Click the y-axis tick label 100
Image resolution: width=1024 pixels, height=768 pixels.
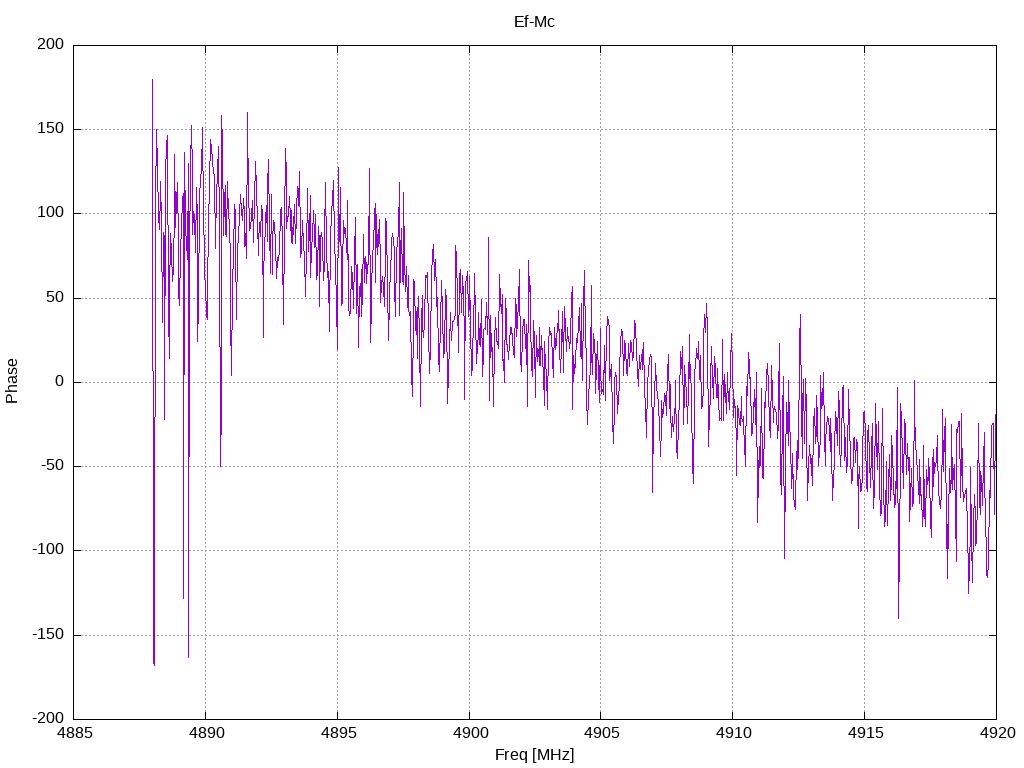click(x=51, y=213)
